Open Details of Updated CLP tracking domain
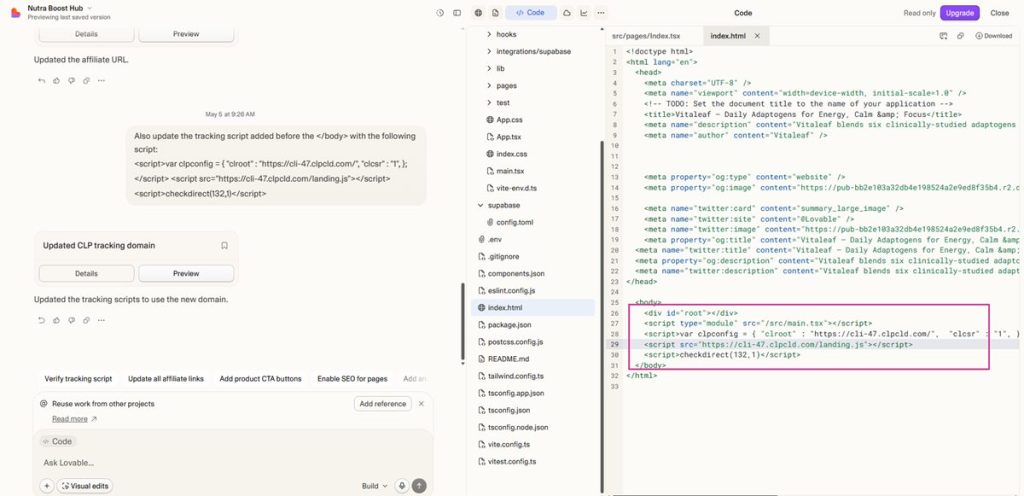1024x496 pixels. pyautogui.click(x=86, y=273)
